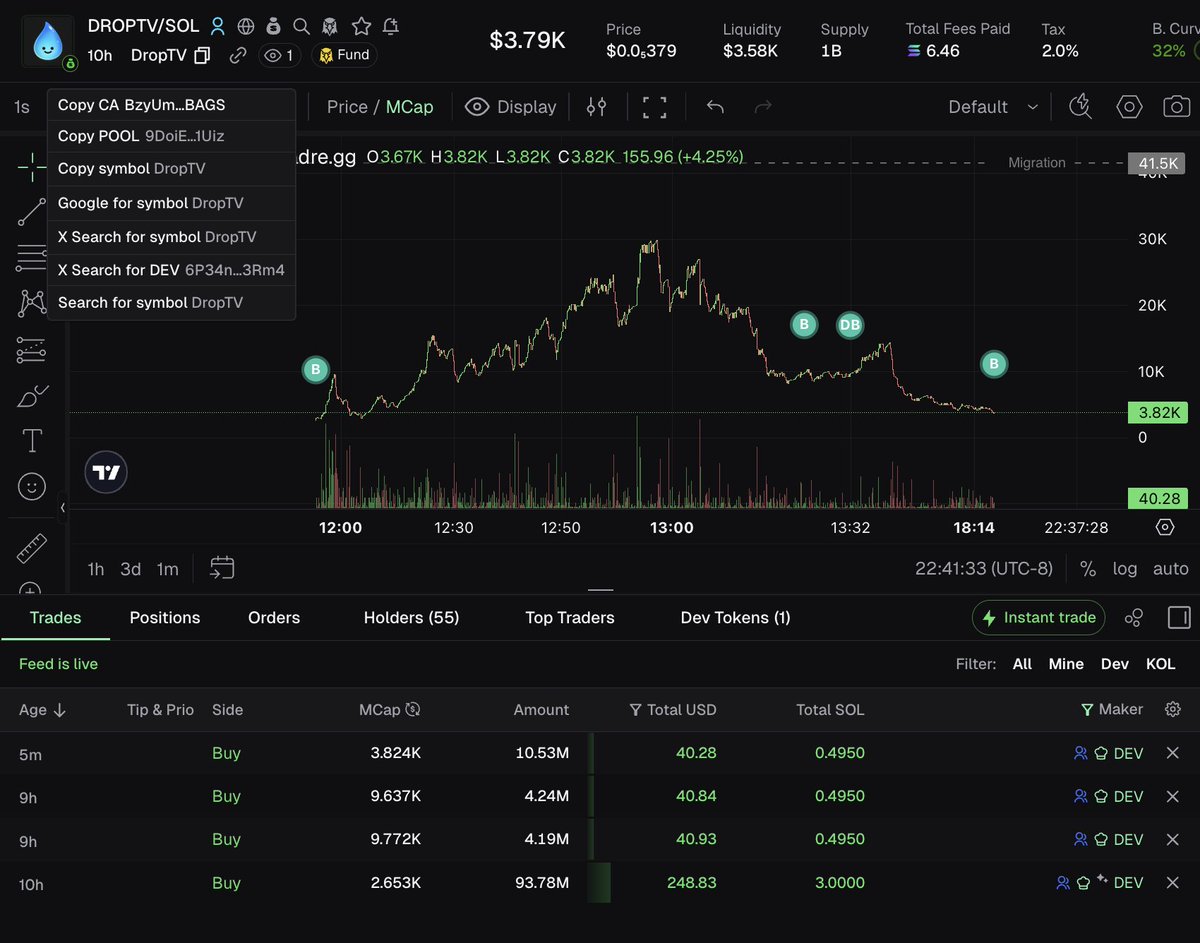Open the Positions tab
The image size is (1200, 943).
(165, 618)
